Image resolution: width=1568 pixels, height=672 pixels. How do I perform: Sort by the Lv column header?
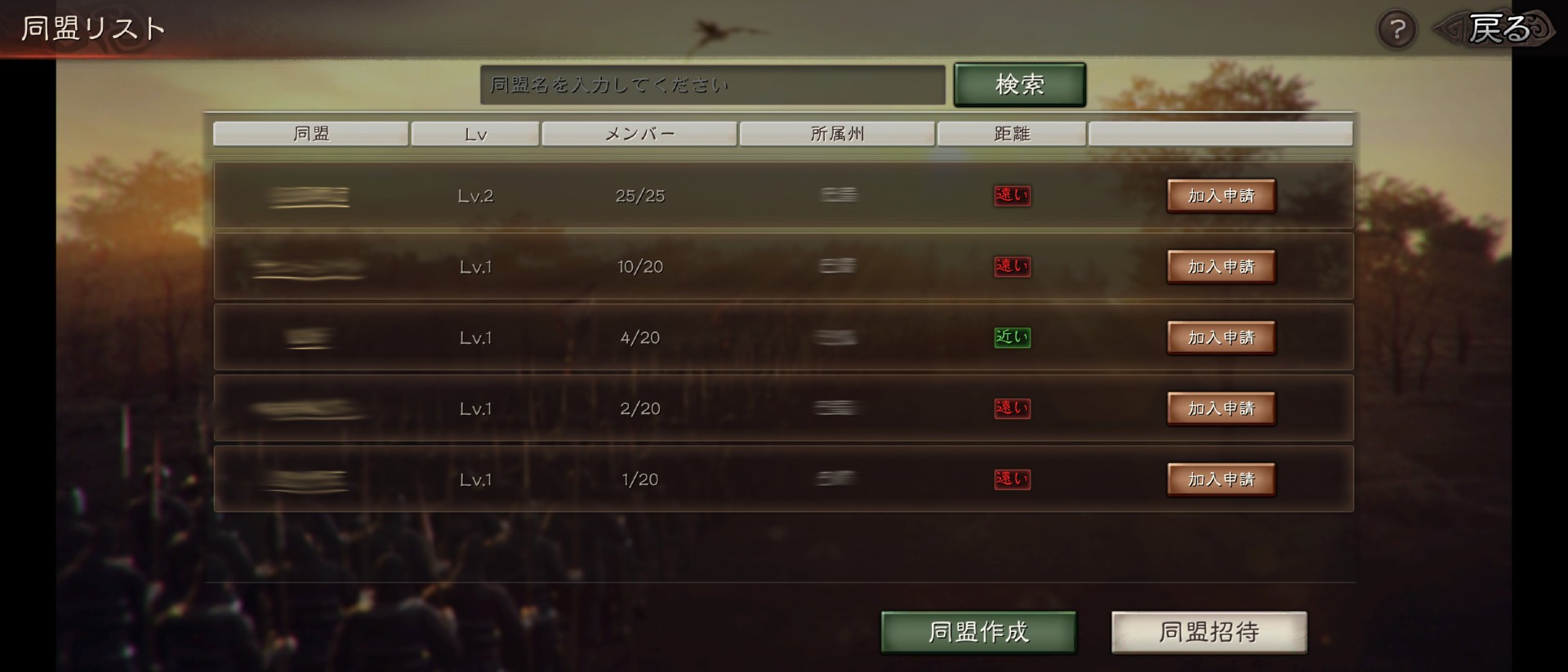pos(475,134)
